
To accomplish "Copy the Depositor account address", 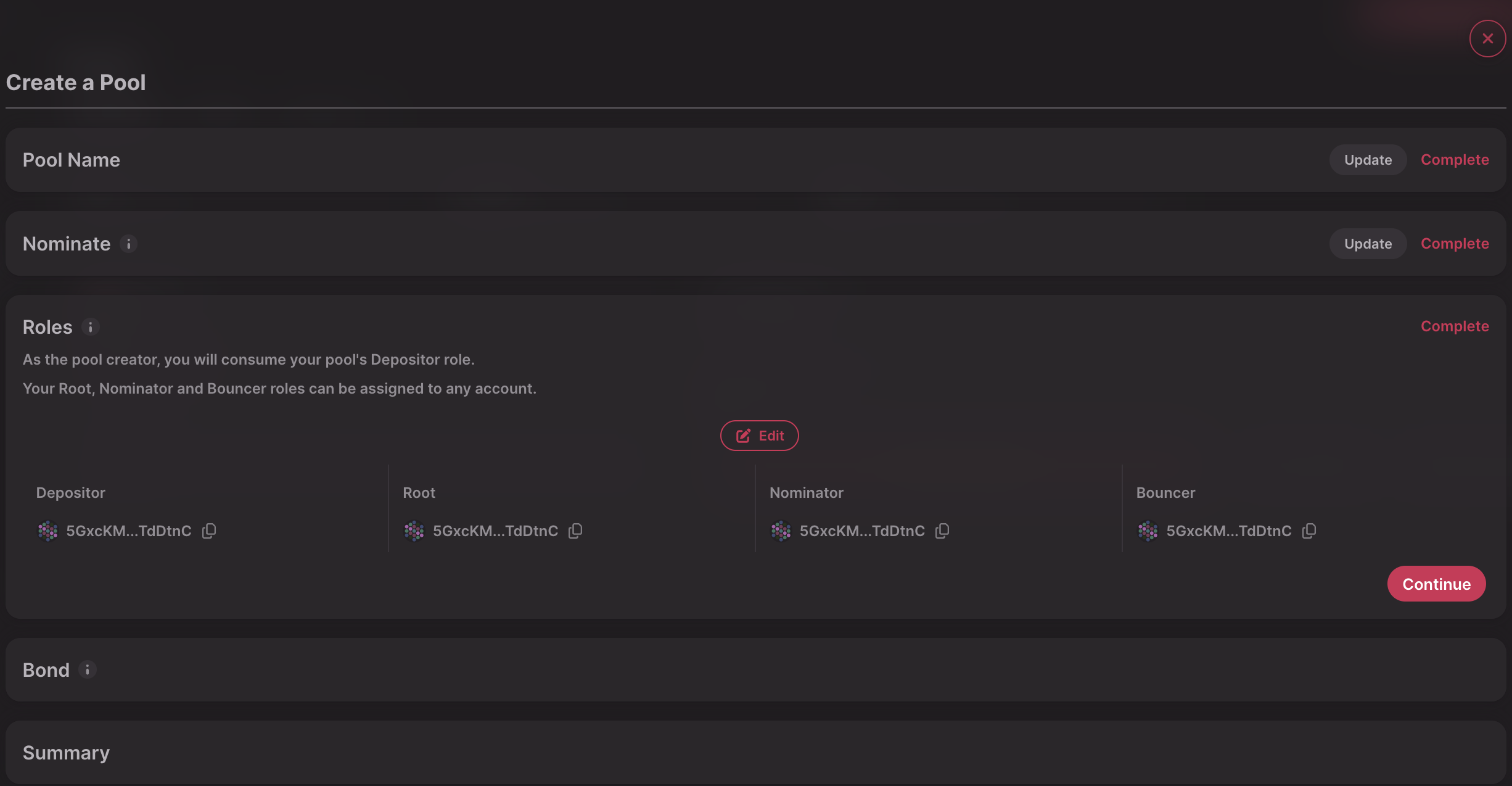I will tap(209, 531).
